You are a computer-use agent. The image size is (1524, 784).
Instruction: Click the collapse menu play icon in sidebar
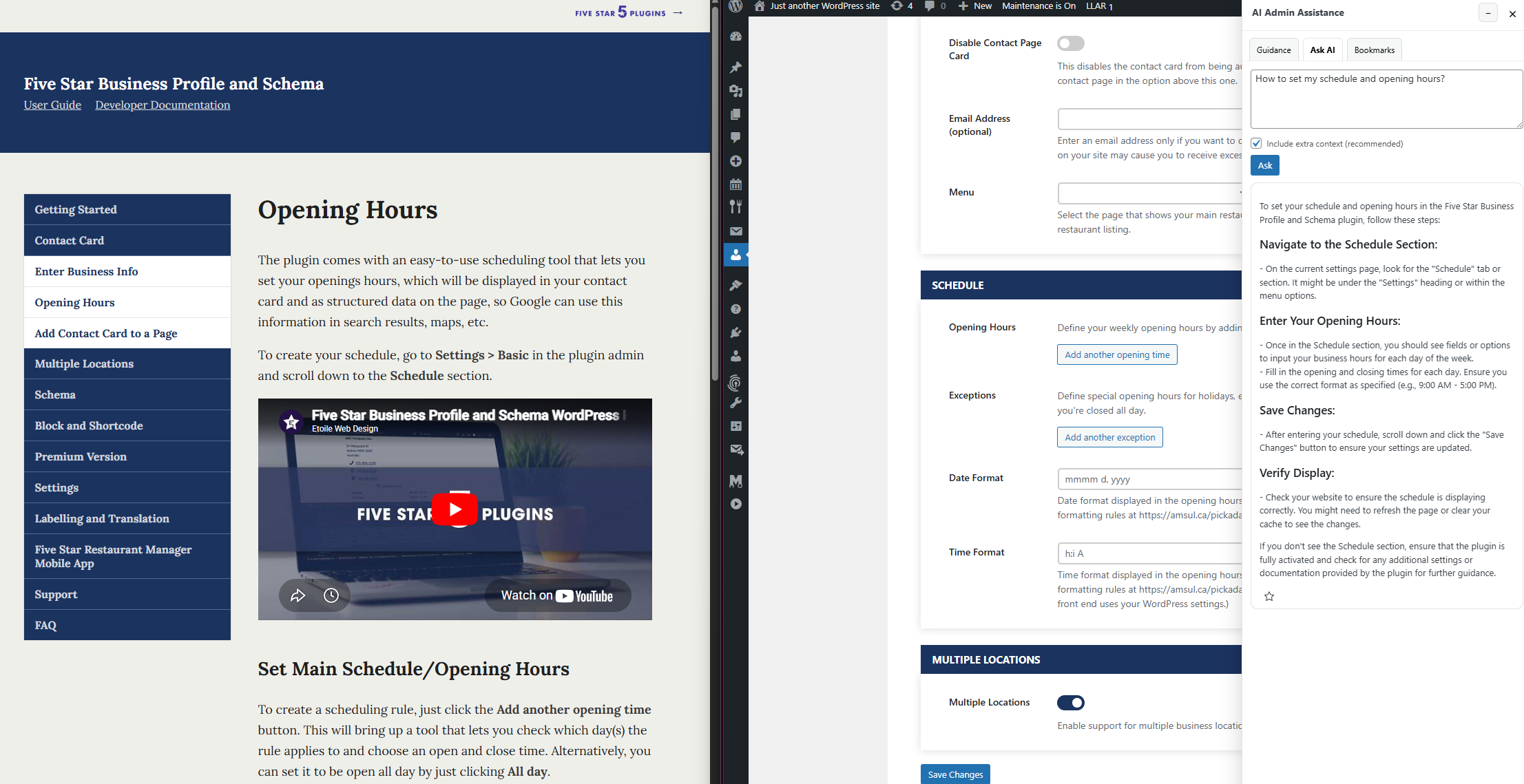coord(735,504)
